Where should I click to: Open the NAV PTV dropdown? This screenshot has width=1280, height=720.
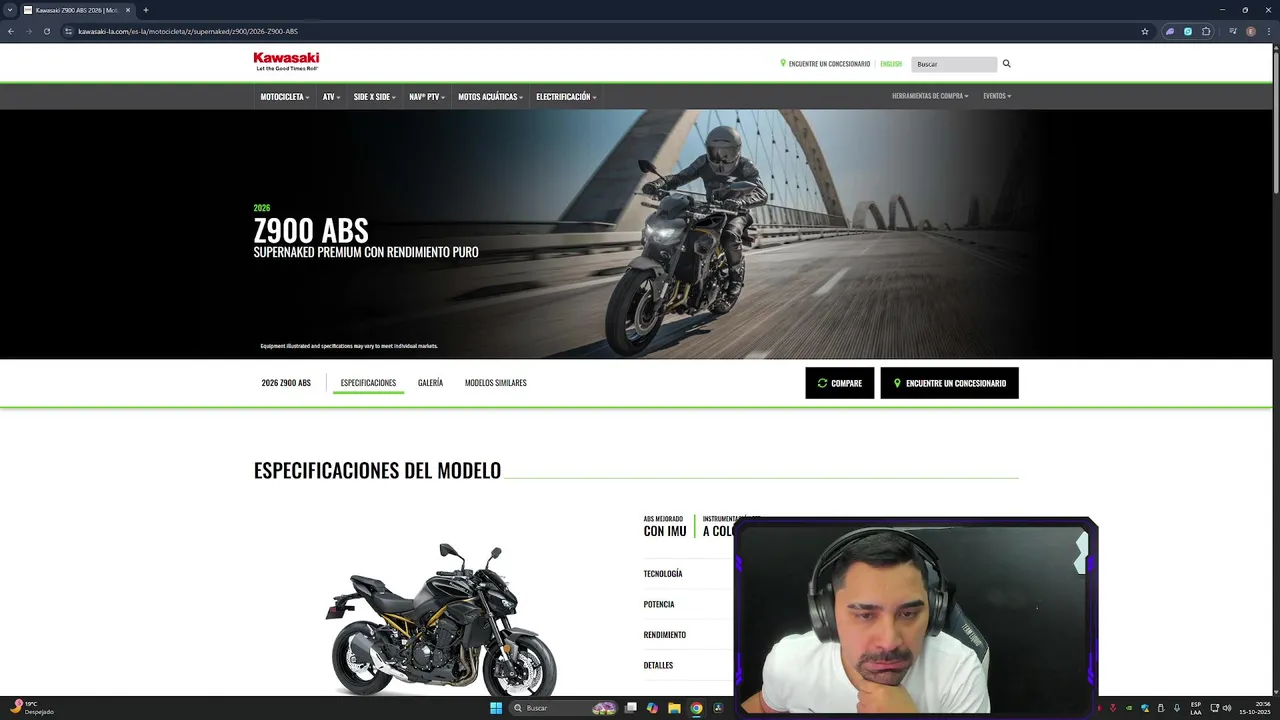[427, 97]
